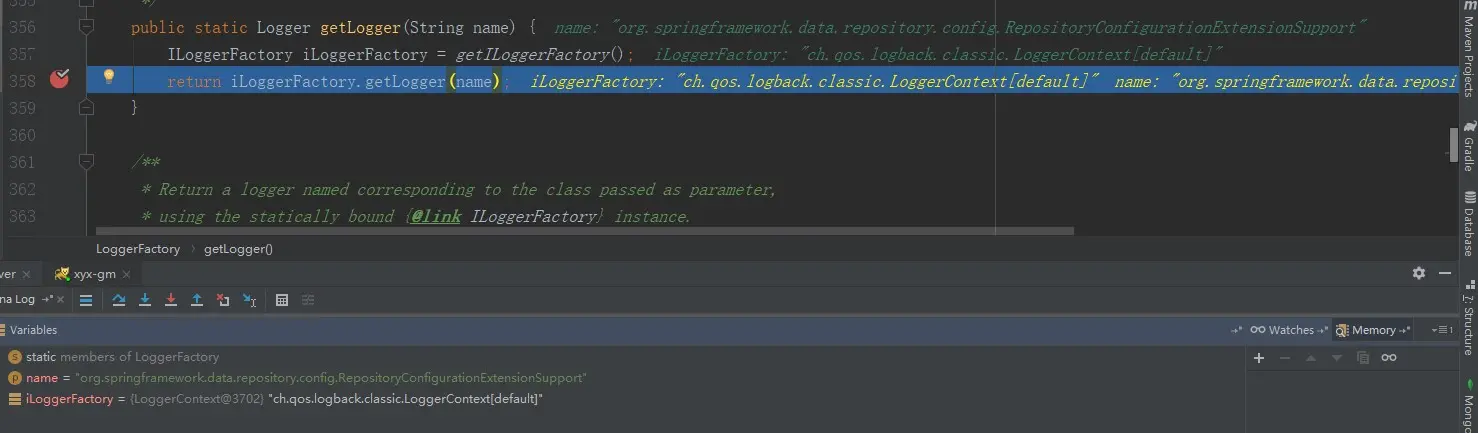1478x433 pixels.
Task: Click the Force Step Into red arrow icon
Action: (x=171, y=300)
